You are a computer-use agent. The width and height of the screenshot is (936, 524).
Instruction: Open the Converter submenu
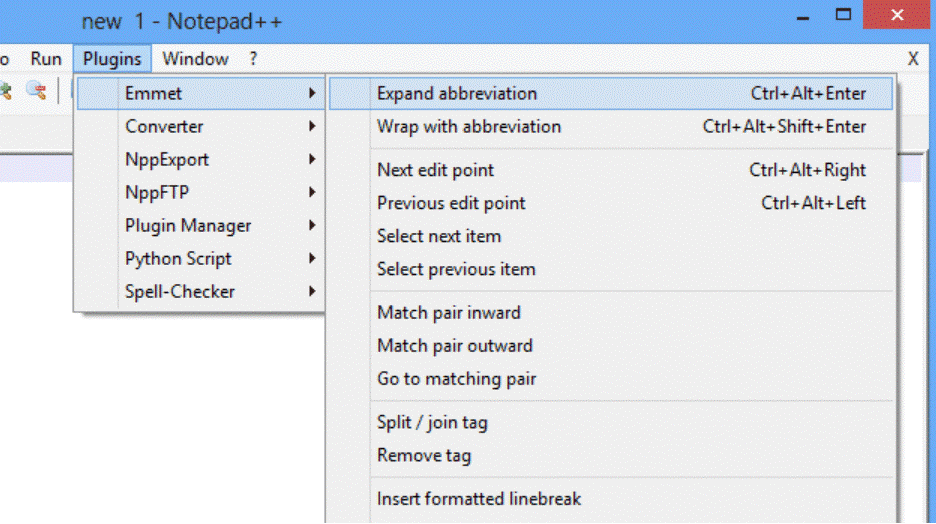click(201, 127)
